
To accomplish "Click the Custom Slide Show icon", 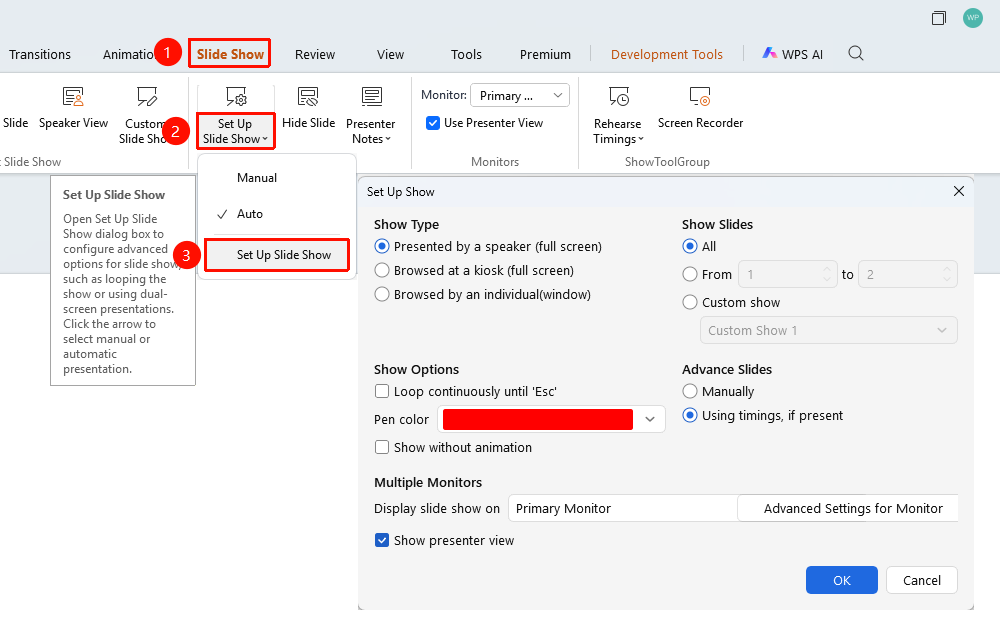I will (147, 97).
